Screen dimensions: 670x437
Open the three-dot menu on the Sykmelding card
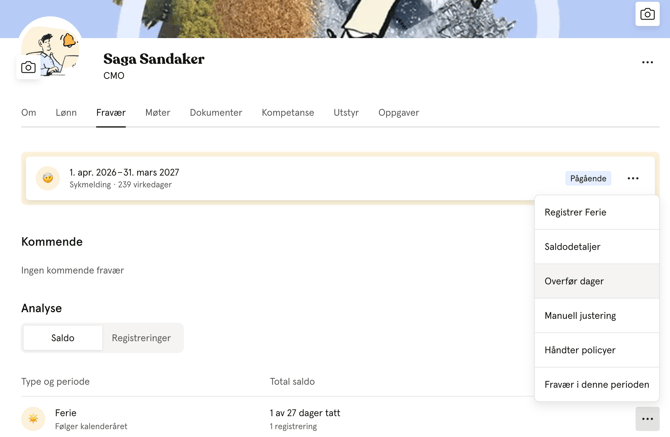click(633, 179)
